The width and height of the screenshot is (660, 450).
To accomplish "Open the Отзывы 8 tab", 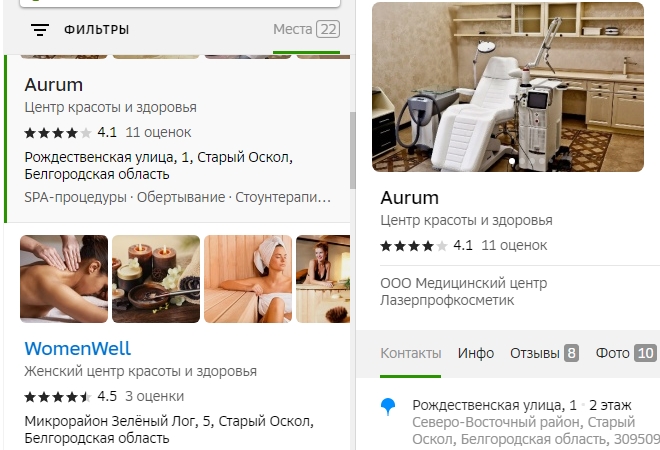I will click(x=544, y=353).
